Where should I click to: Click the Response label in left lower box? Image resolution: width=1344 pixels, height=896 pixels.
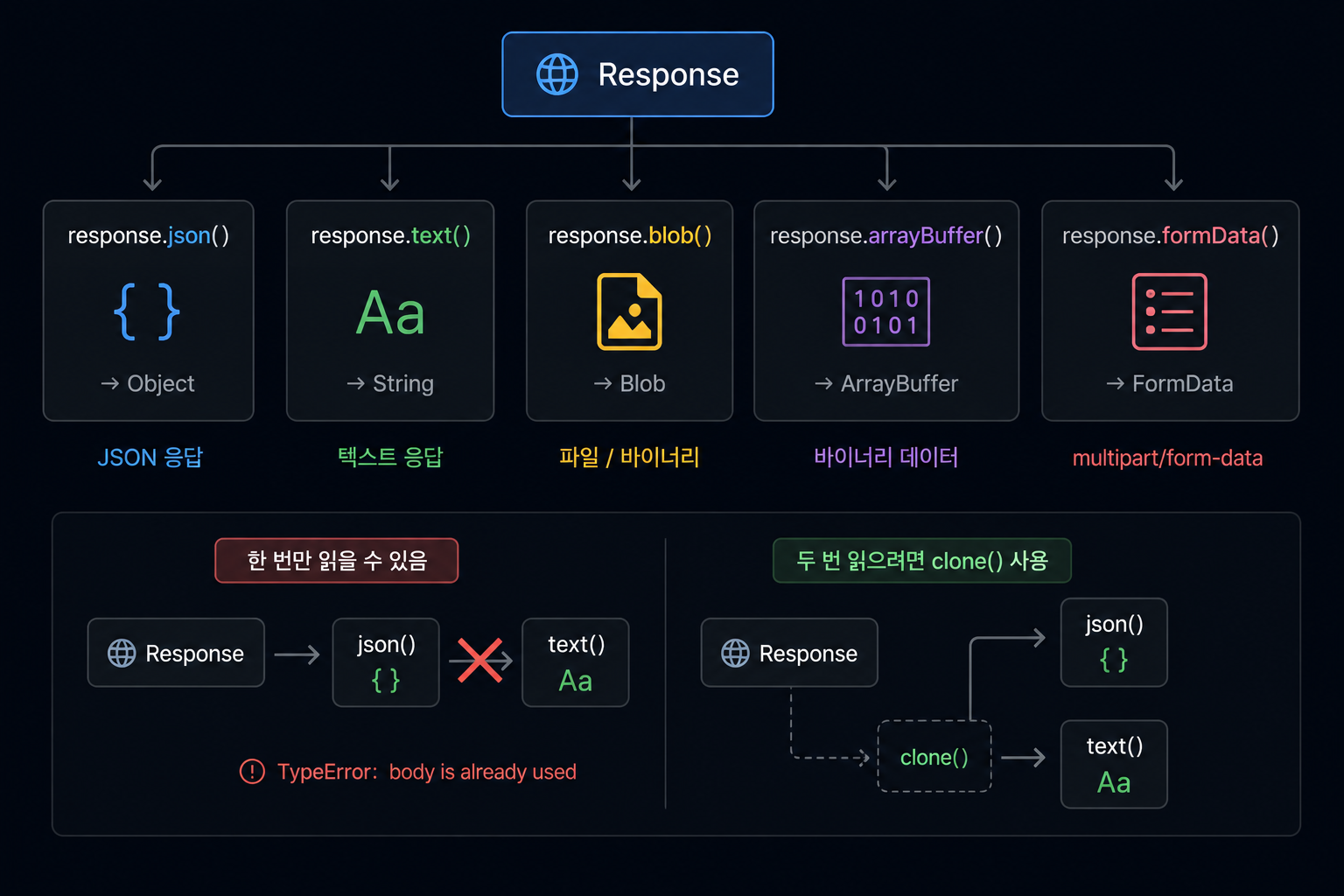click(x=194, y=654)
